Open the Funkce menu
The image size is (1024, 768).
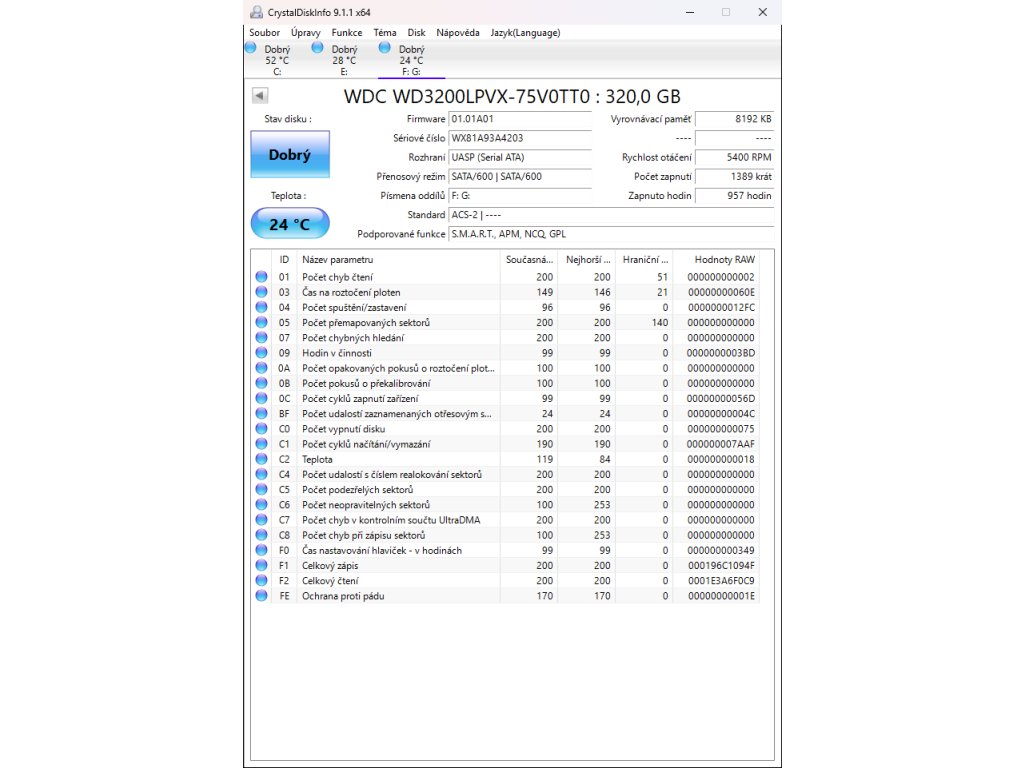(x=347, y=32)
